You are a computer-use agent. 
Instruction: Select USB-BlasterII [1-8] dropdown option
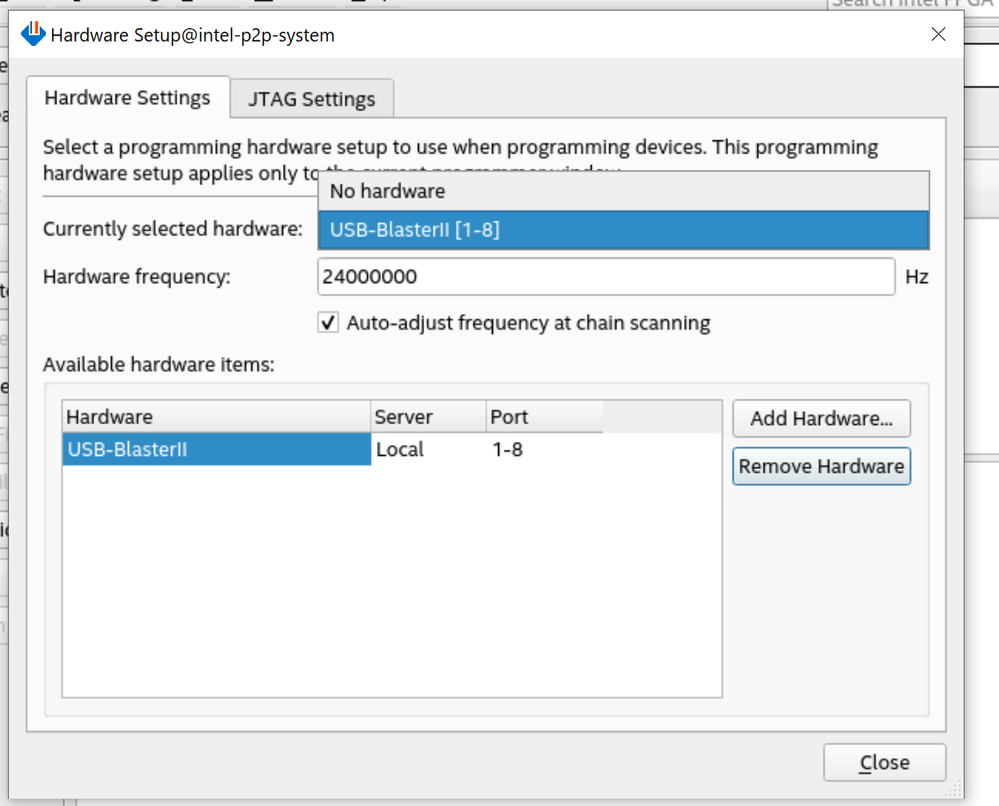click(x=623, y=229)
